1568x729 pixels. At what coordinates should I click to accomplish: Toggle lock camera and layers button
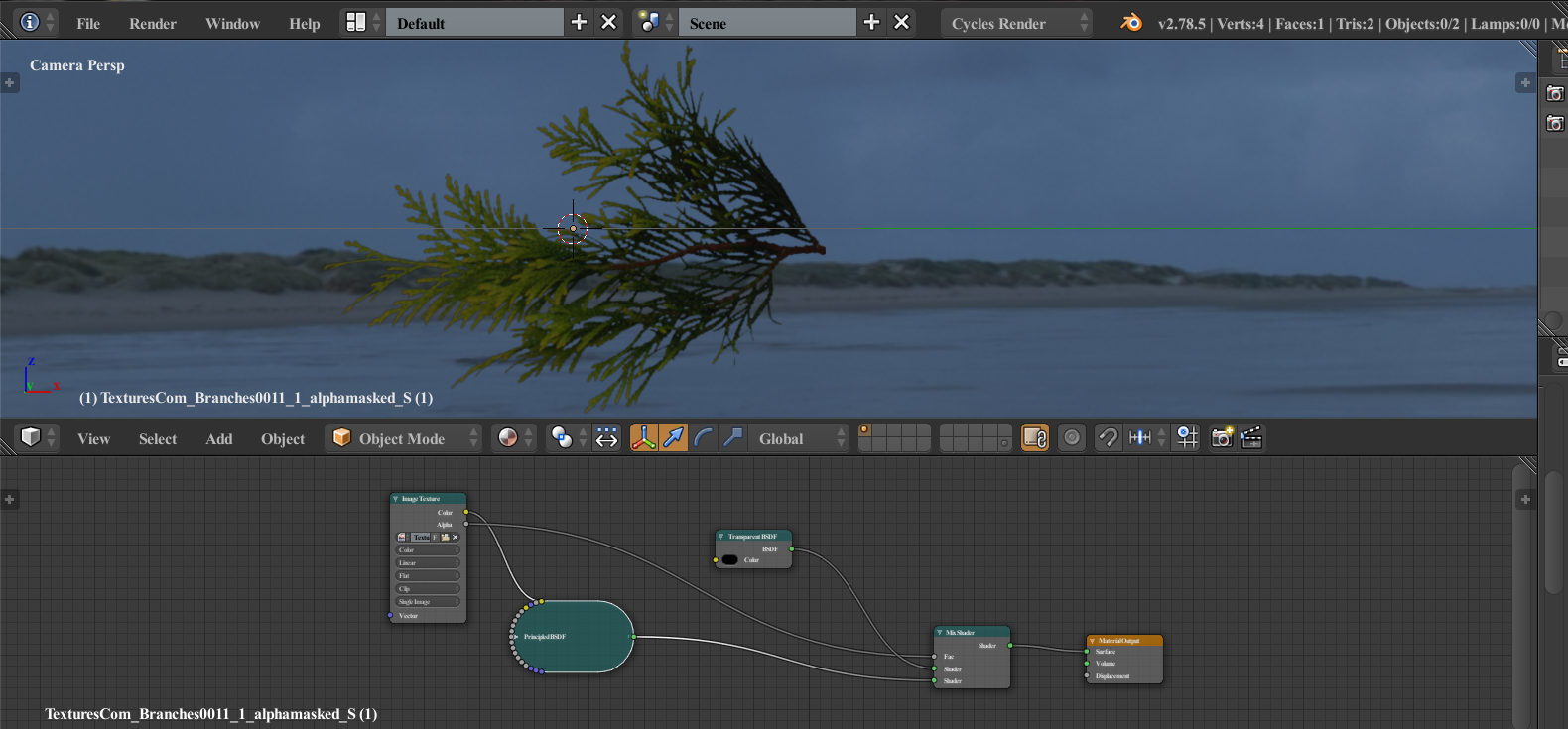(x=1035, y=437)
